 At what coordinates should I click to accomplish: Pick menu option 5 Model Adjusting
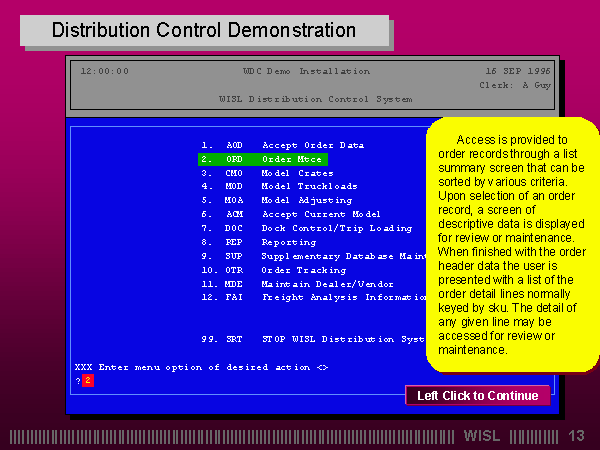pos(306,200)
